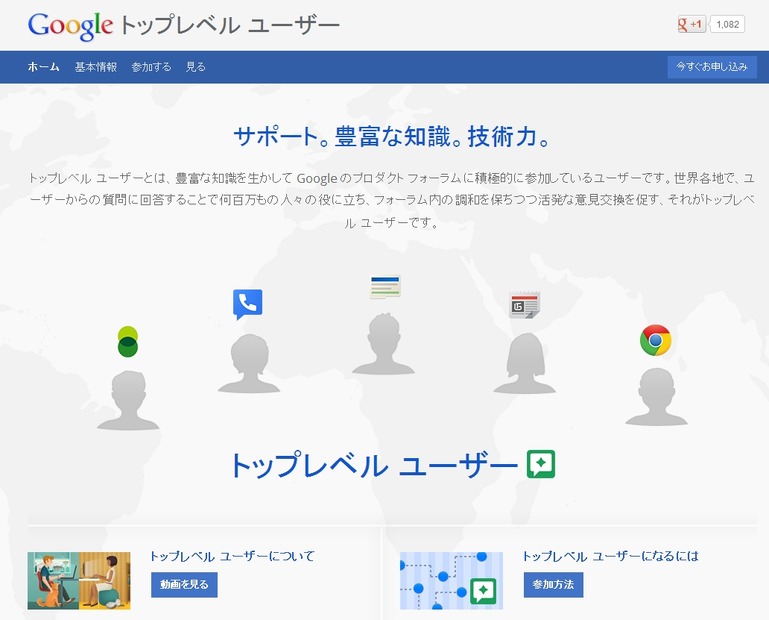Click the search results card icon
This screenshot has height=620, width=769.
(385, 287)
